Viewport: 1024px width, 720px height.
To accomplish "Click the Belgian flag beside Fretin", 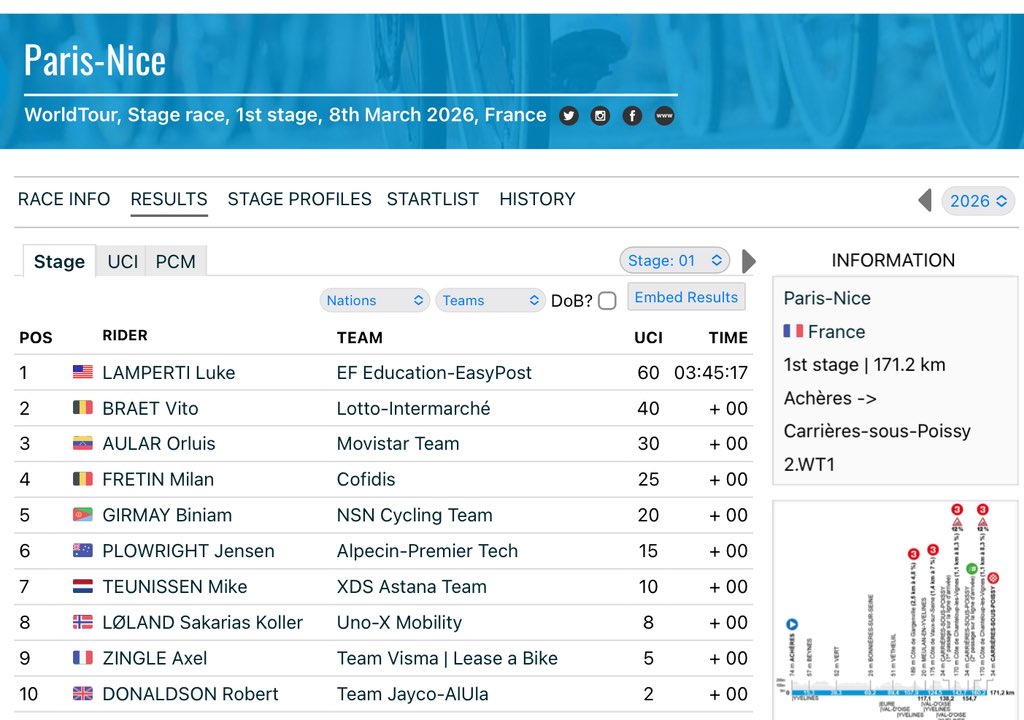I will (x=83, y=480).
